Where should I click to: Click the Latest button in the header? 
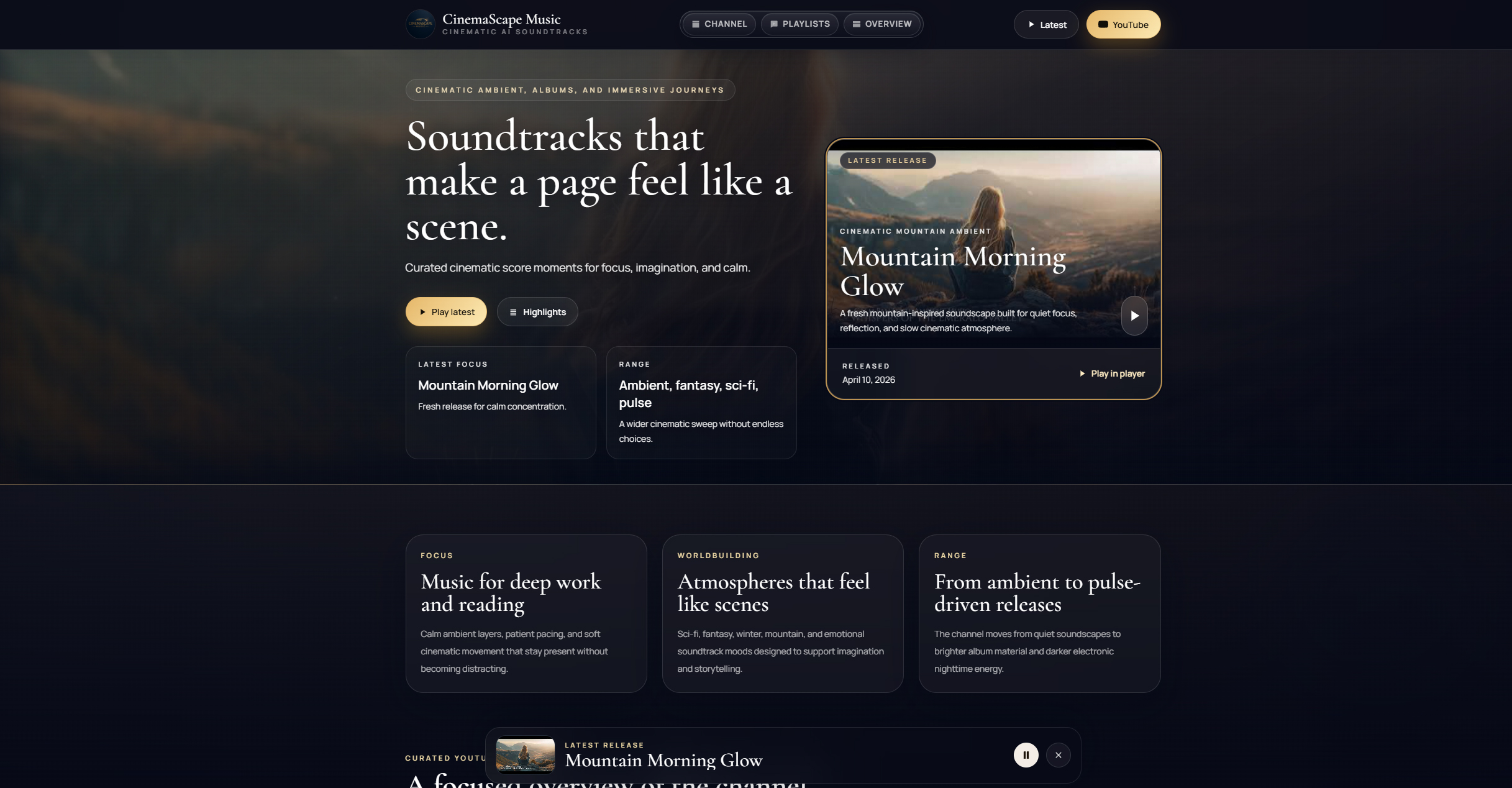point(1045,24)
